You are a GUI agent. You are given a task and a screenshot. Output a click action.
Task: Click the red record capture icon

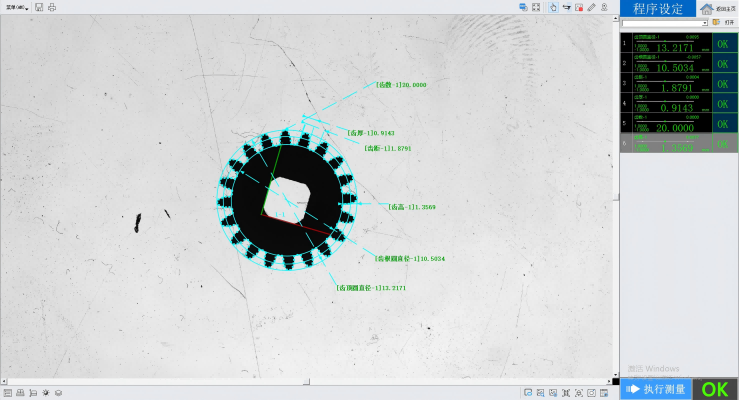click(x=578, y=7)
